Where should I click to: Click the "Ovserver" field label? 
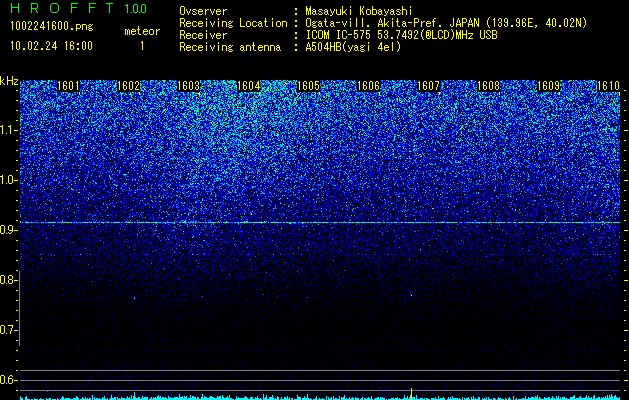[203, 11]
